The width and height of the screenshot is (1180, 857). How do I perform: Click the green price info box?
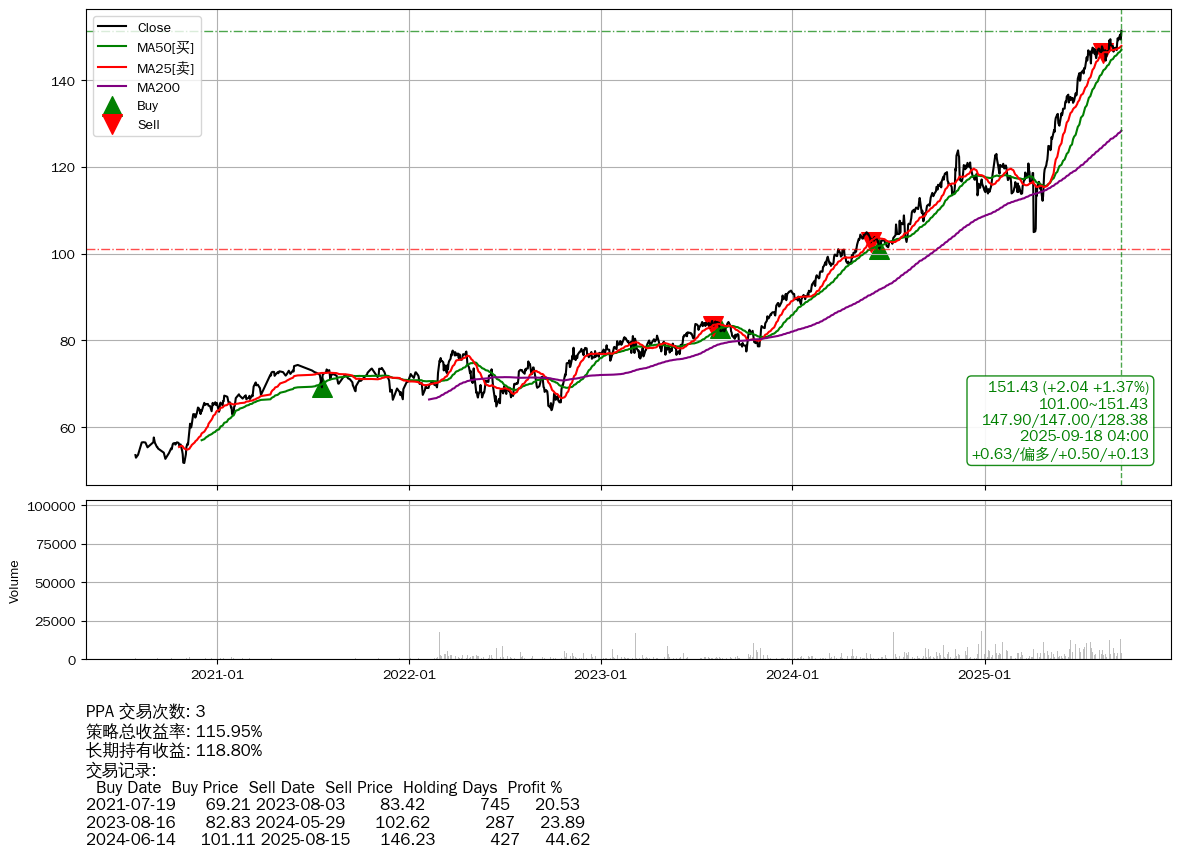point(1061,420)
